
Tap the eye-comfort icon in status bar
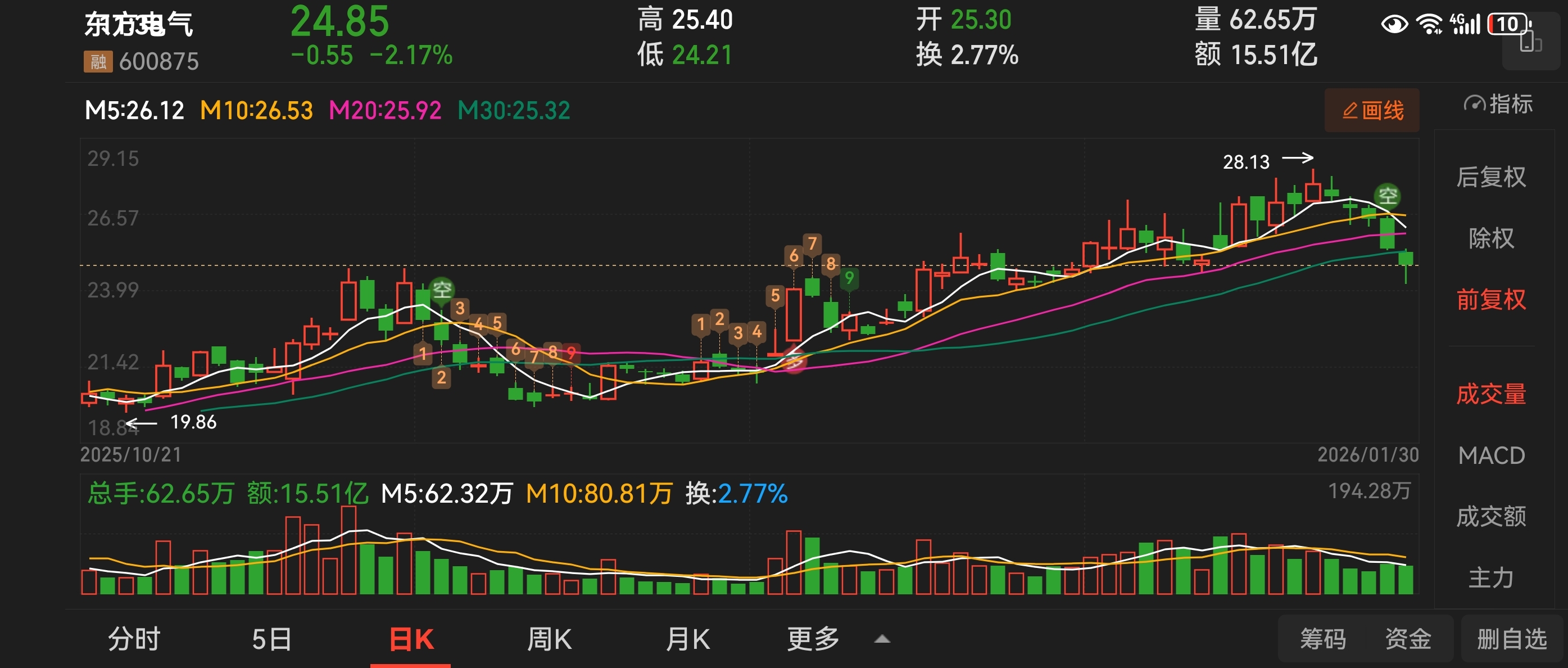click(x=1394, y=24)
